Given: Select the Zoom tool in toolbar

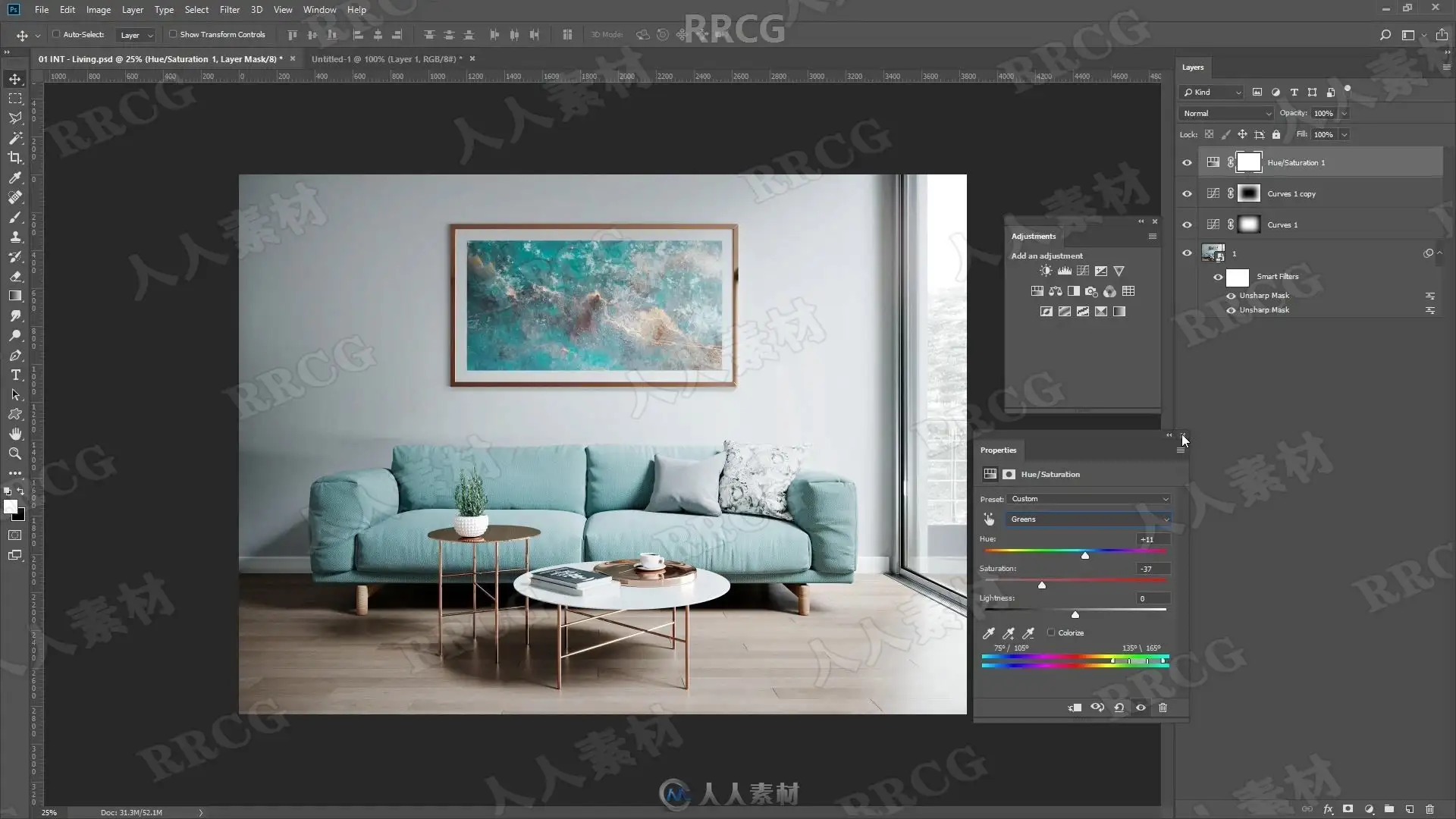Looking at the screenshot, I should coord(15,453).
